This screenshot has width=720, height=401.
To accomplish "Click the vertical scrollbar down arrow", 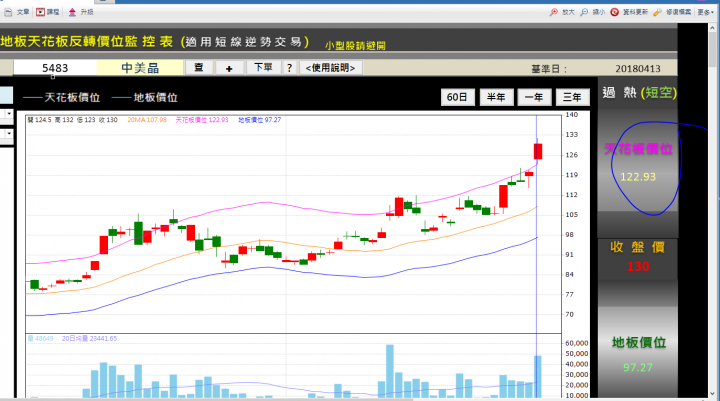I will (x=713, y=394).
